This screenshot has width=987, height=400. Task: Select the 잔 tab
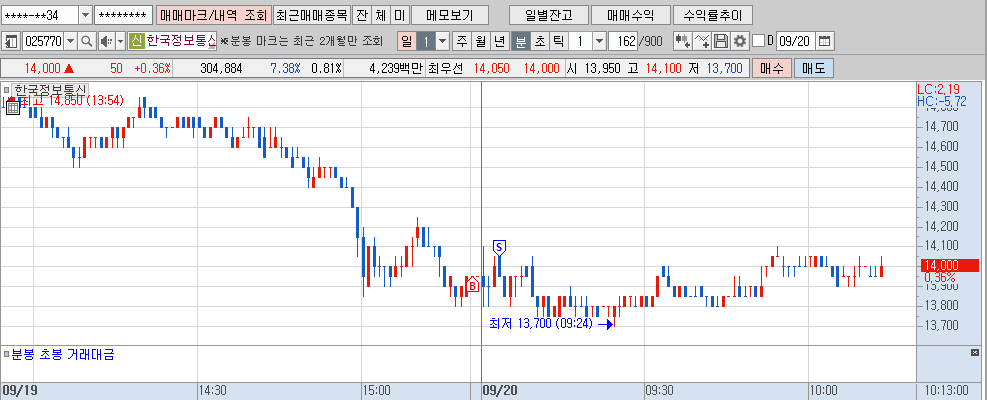click(362, 14)
